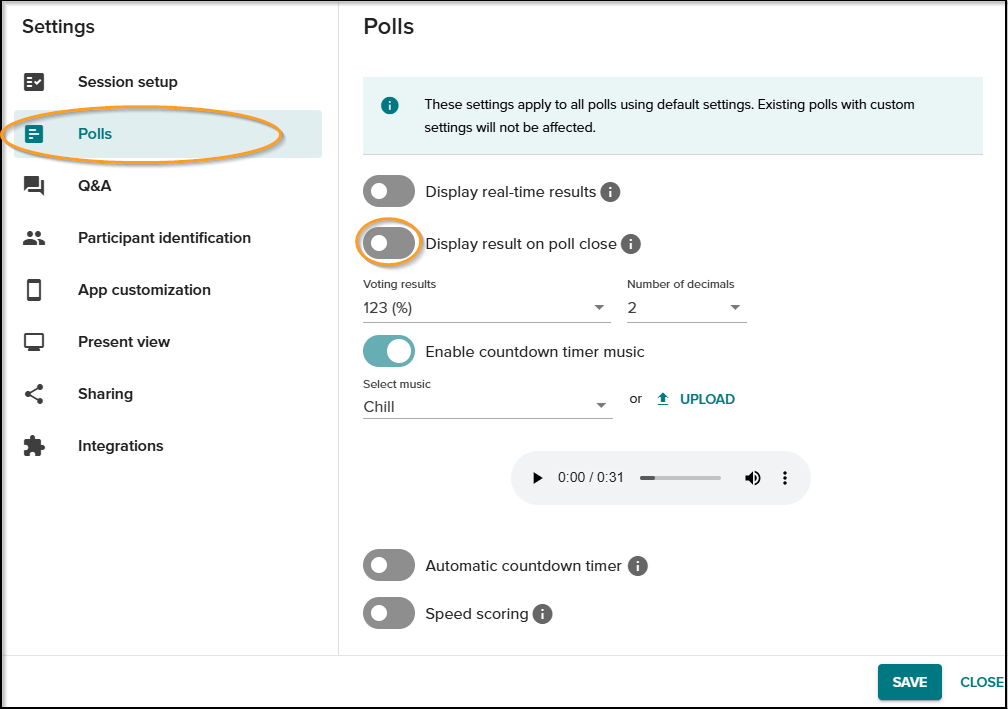Play the Chill music preview
Image resolution: width=1008 pixels, height=709 pixels.
538,478
